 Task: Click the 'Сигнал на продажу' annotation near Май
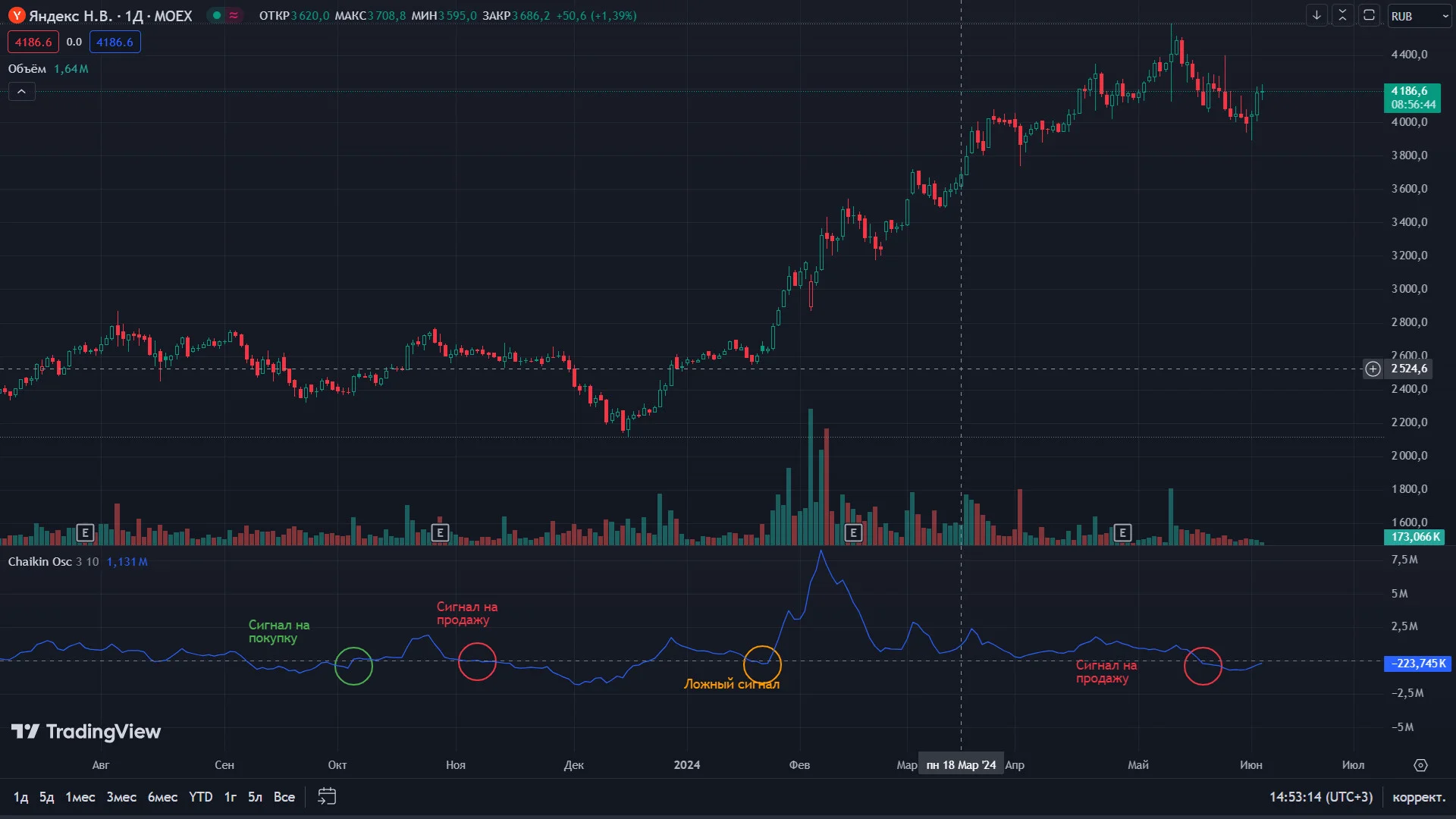(x=1106, y=672)
